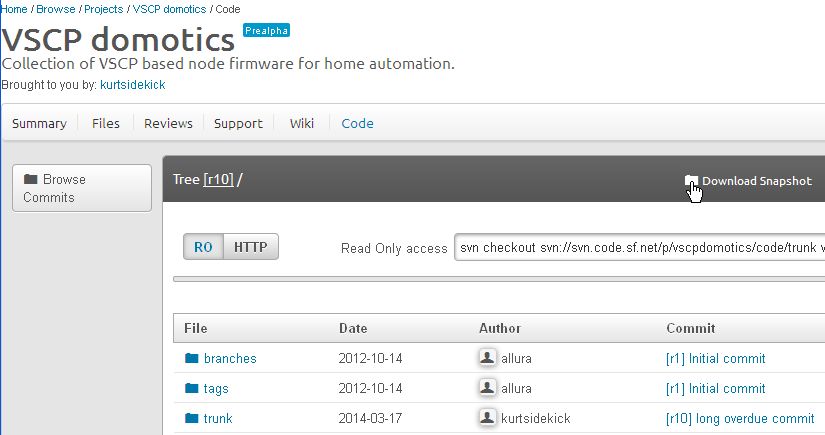This screenshot has height=435, width=825.
Task: Click the r10 revision link in Tree header
Action: click(218, 180)
